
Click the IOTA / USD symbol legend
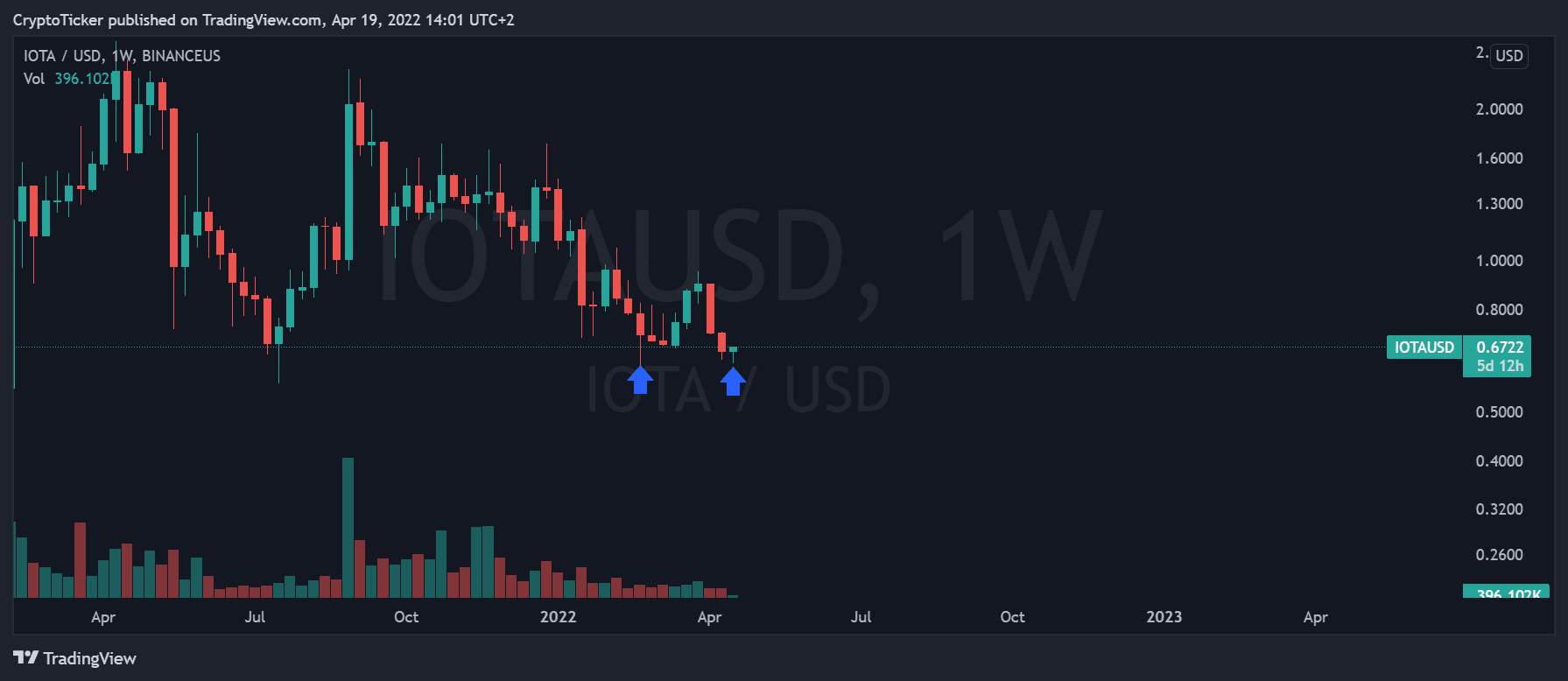[x=122, y=56]
